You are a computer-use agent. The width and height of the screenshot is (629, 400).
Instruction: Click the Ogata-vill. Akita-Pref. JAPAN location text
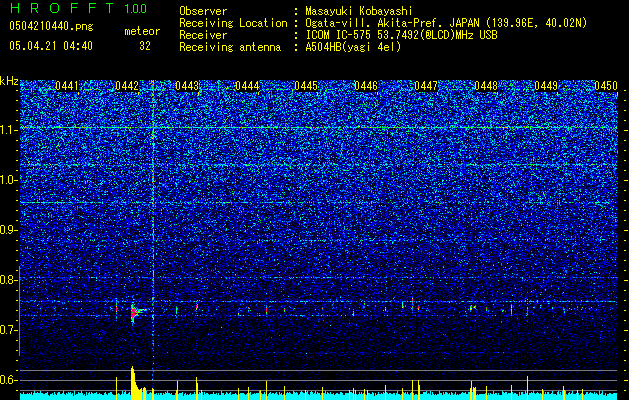pos(446,23)
